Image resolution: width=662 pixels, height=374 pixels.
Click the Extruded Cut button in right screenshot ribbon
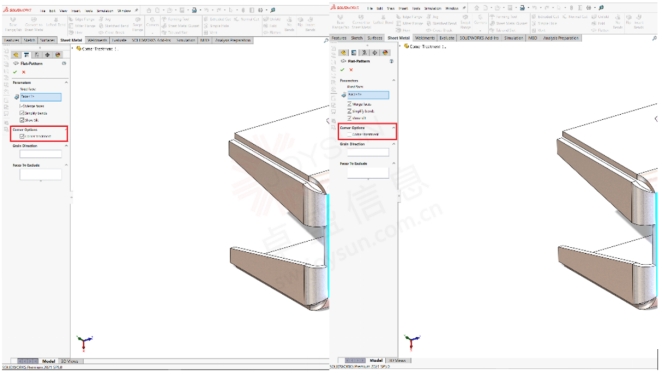pos(547,17)
